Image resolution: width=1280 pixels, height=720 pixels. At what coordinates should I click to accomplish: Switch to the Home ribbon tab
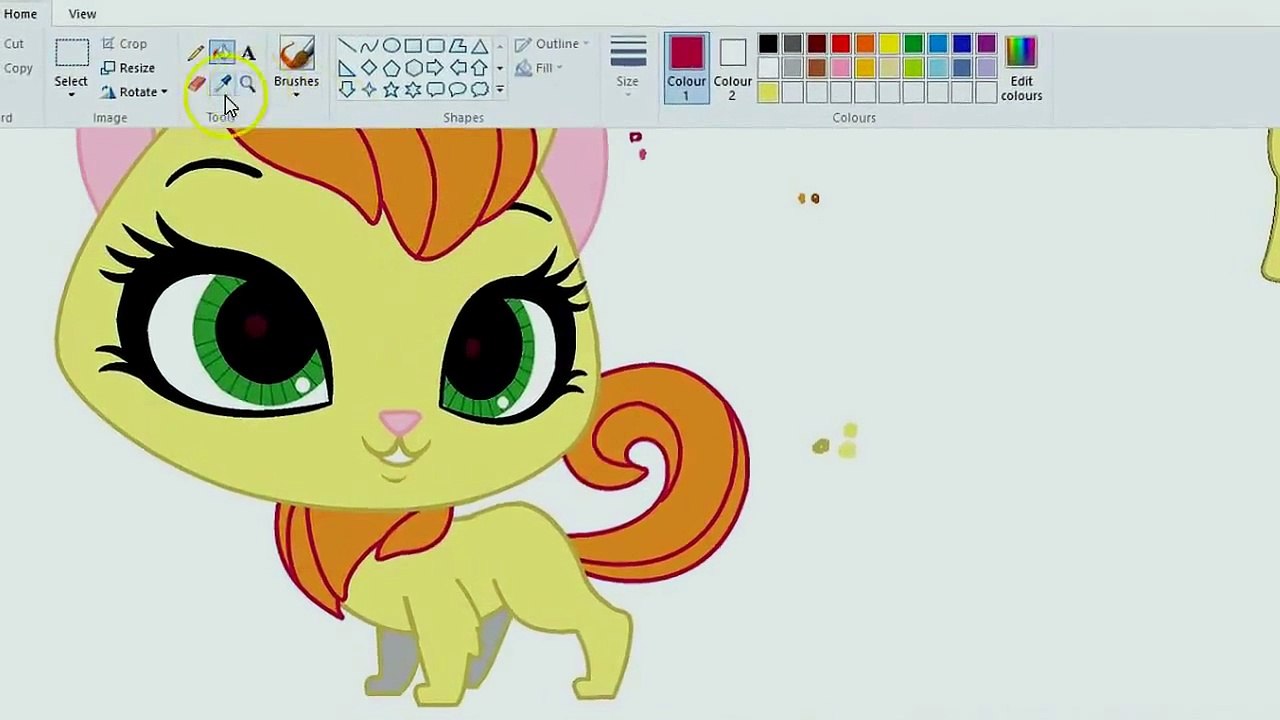click(20, 14)
